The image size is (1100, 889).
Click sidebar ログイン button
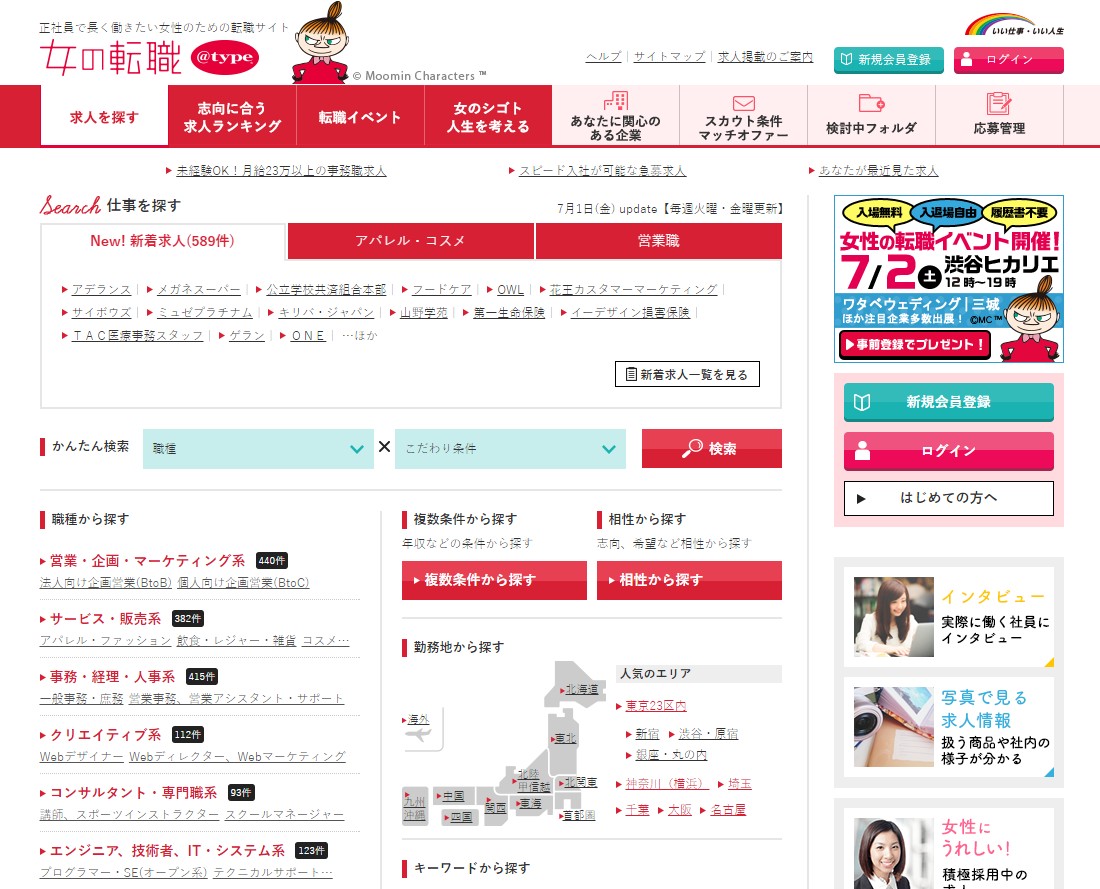(x=948, y=450)
